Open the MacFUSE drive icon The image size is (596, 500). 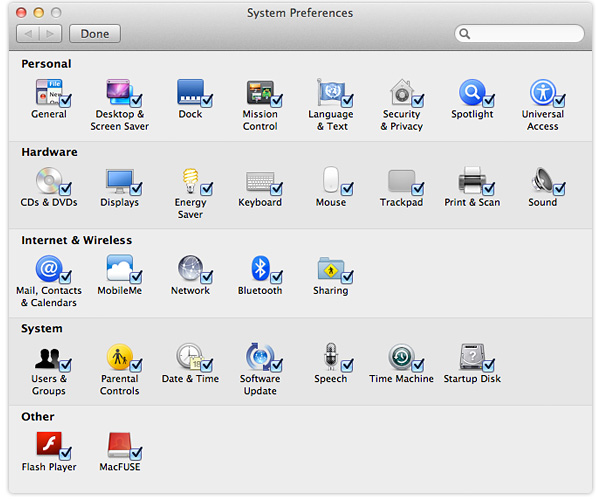coord(119,444)
